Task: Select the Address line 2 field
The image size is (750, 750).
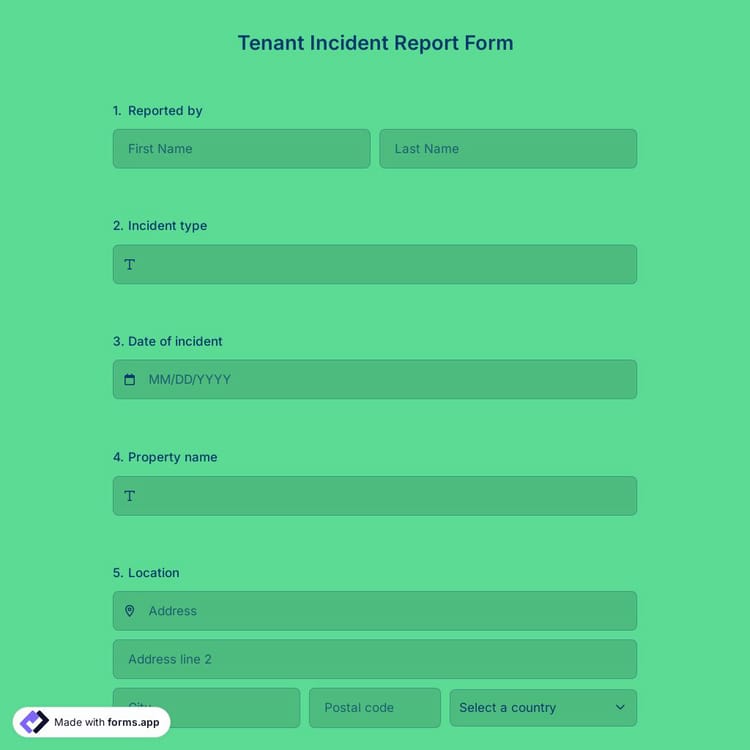Action: pos(375,660)
